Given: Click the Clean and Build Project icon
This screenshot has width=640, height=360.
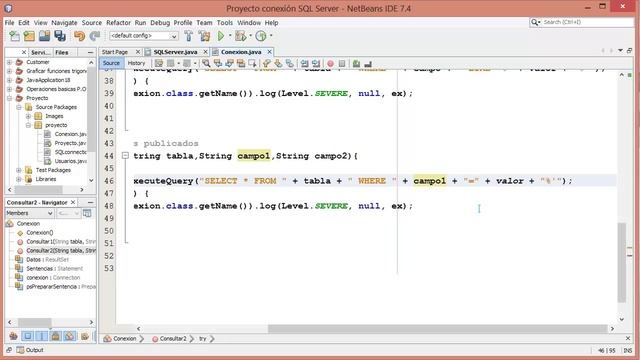Looking at the screenshot, I should [204, 36].
